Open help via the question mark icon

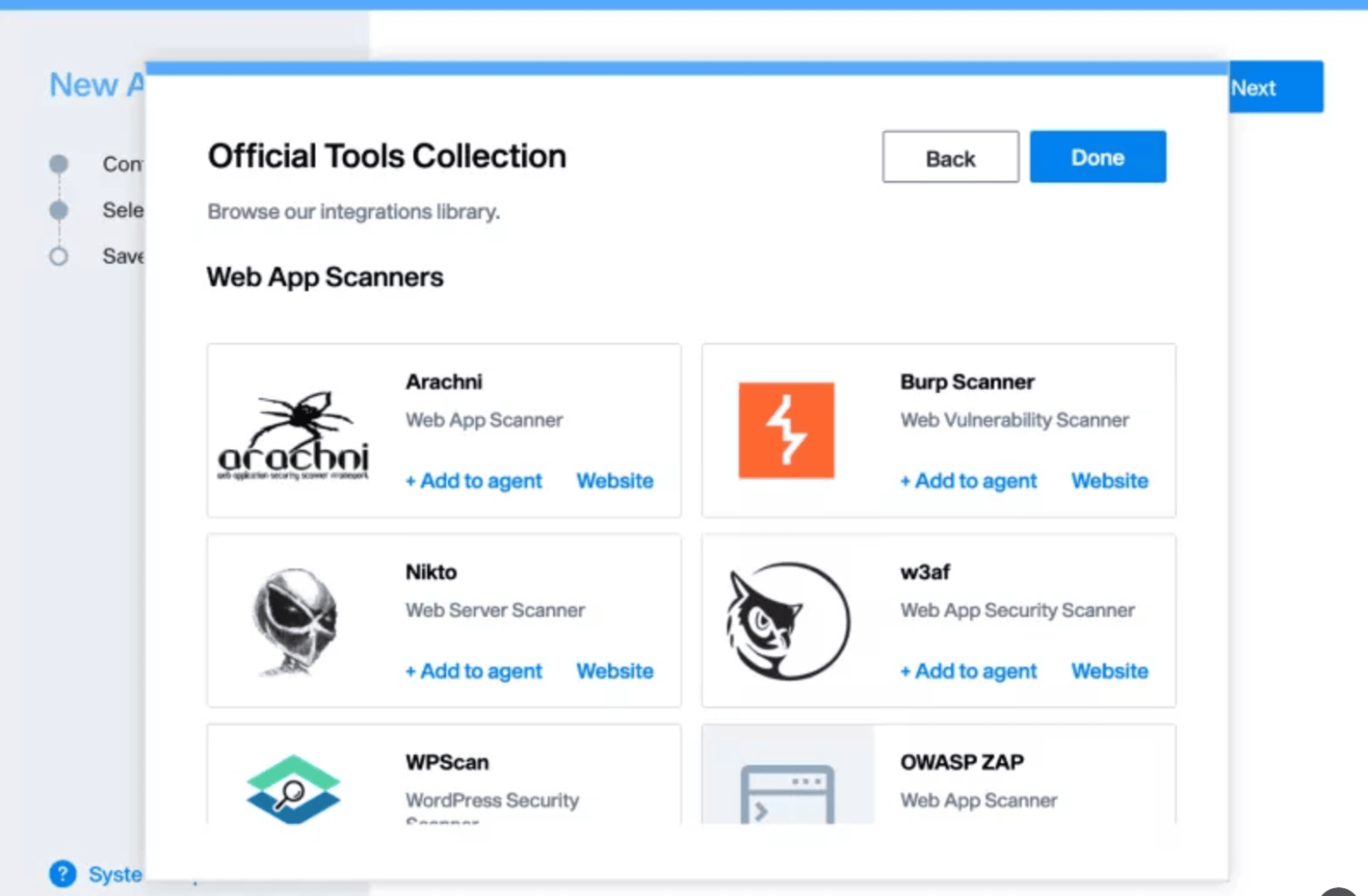click(x=62, y=874)
